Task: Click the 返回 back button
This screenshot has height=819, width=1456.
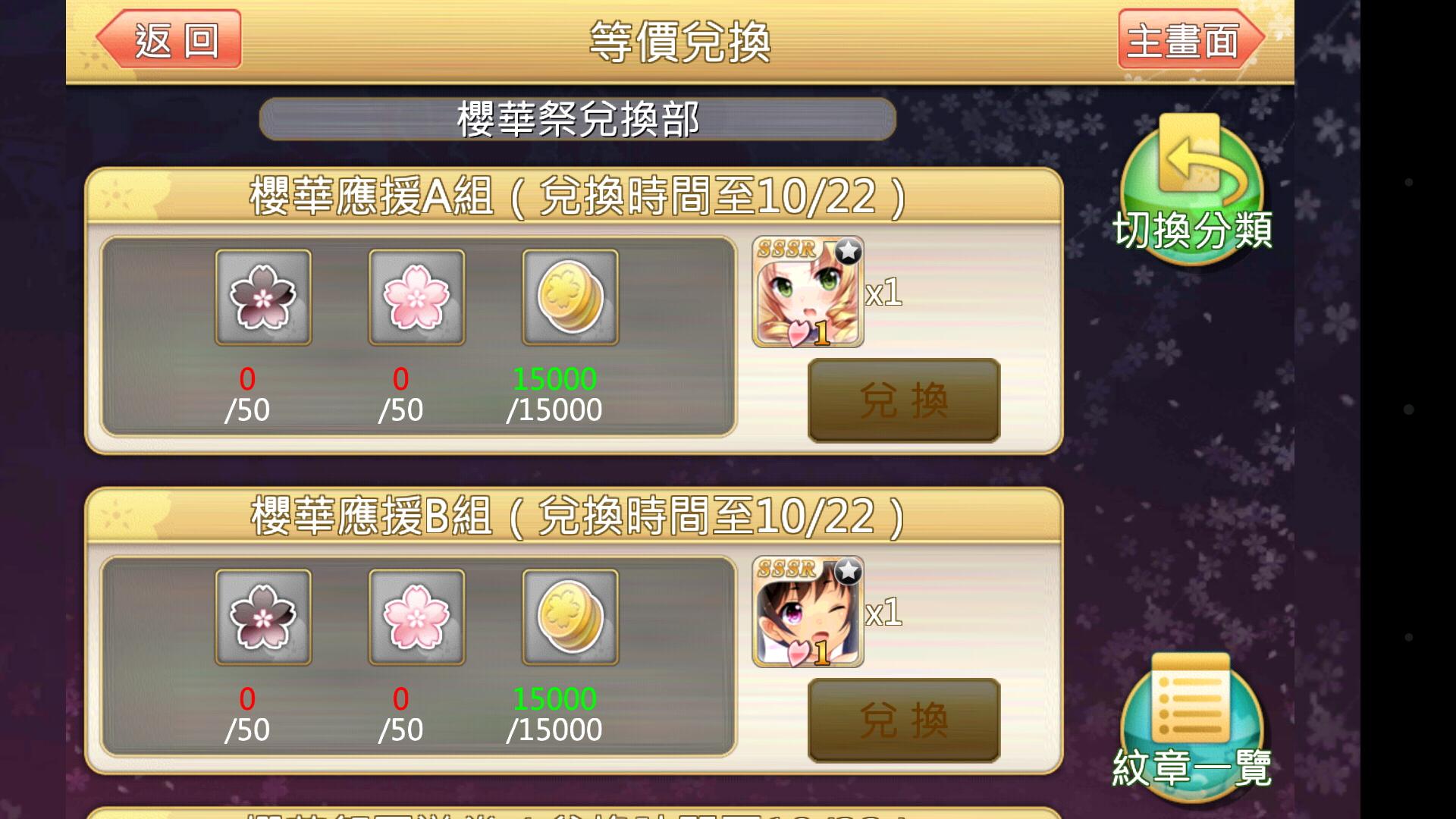Action: [168, 39]
